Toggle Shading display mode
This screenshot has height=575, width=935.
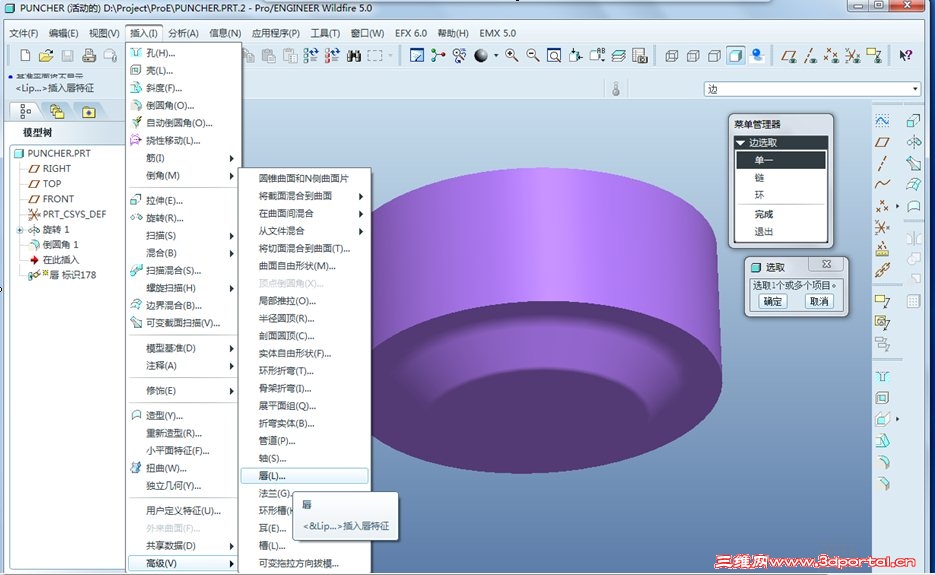[736, 56]
